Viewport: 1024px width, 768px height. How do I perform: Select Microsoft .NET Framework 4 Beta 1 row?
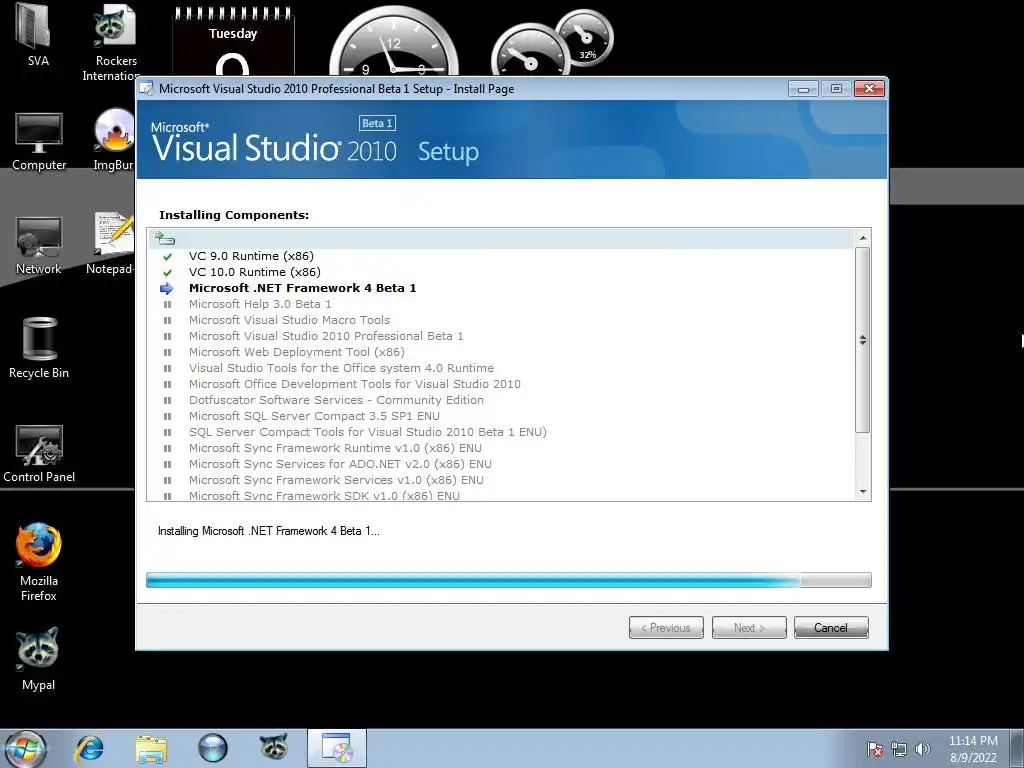[x=501, y=288]
